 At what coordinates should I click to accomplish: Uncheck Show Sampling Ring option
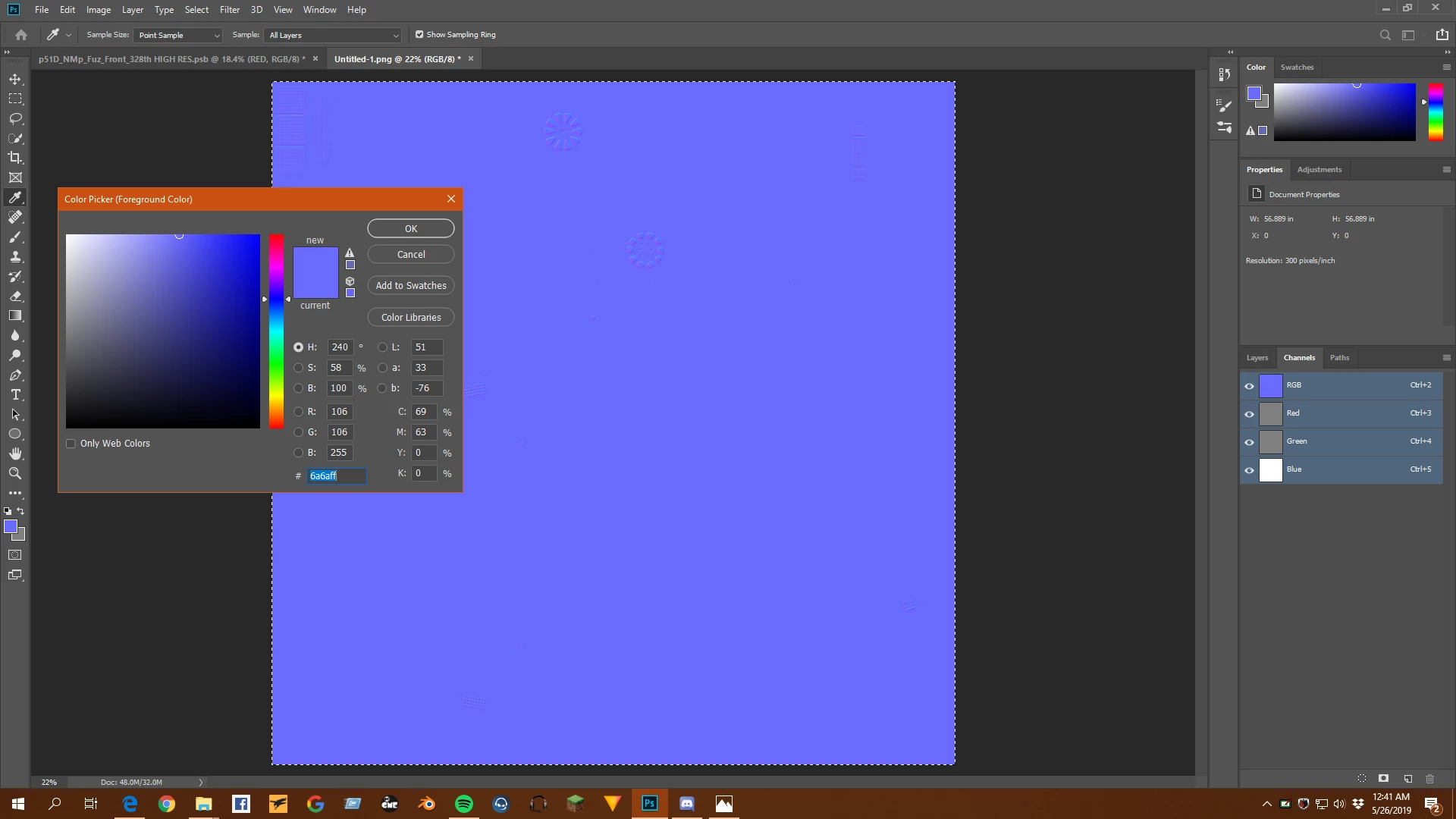[x=419, y=35]
